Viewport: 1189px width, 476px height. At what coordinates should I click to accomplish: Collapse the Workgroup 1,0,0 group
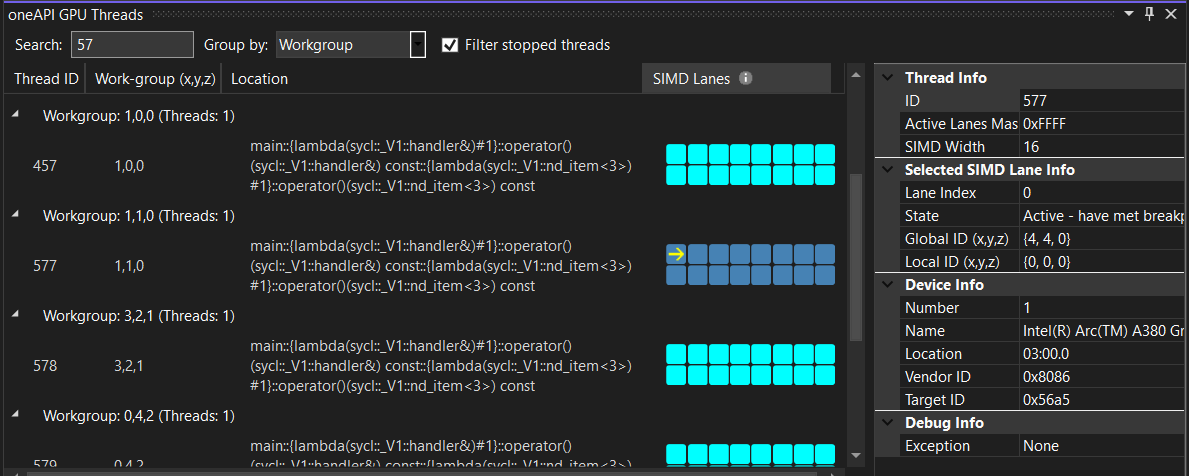pos(16,116)
